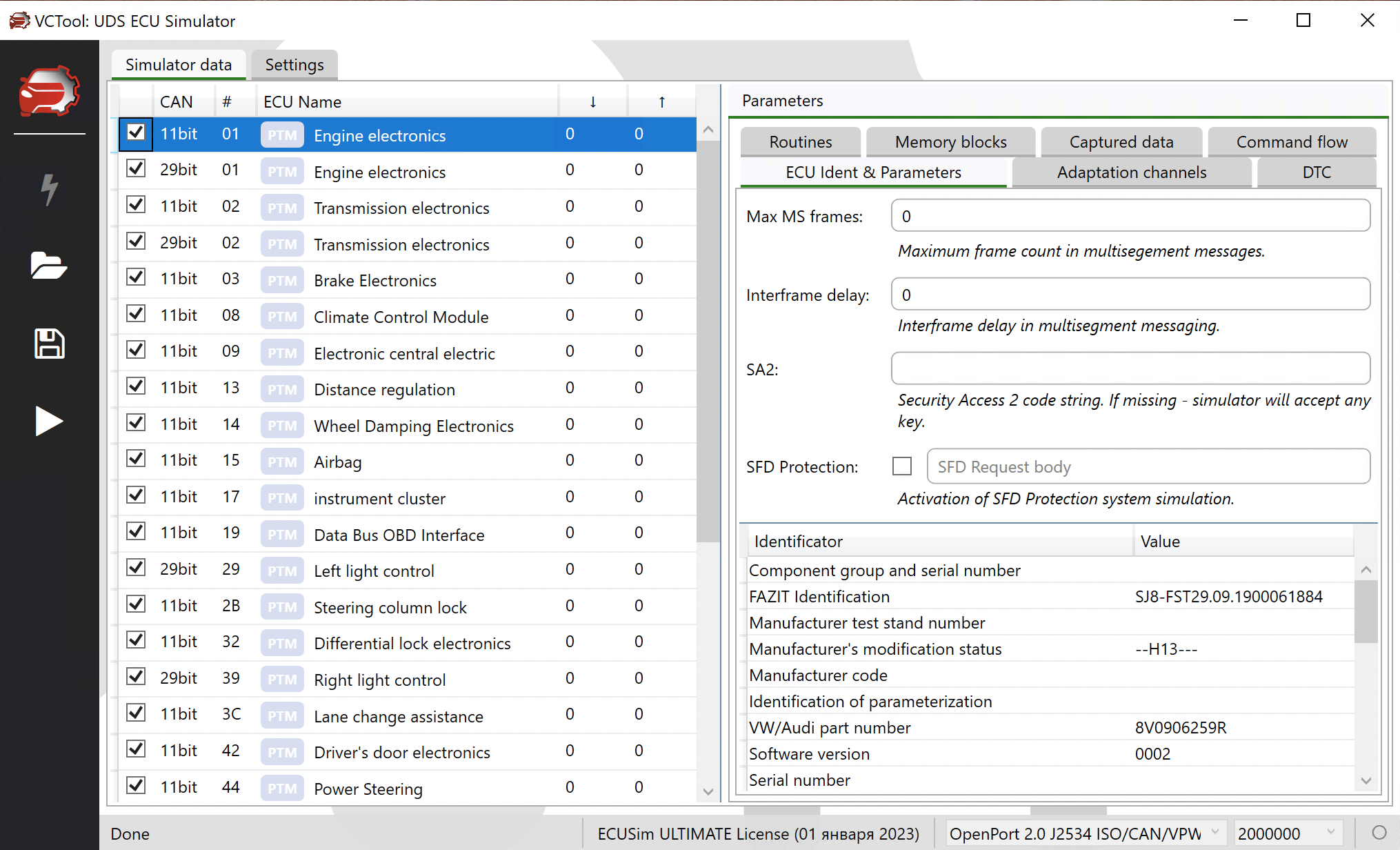This screenshot has width=1400, height=850.
Task: Click the VCTool red car logo
Action: pyautogui.click(x=49, y=90)
